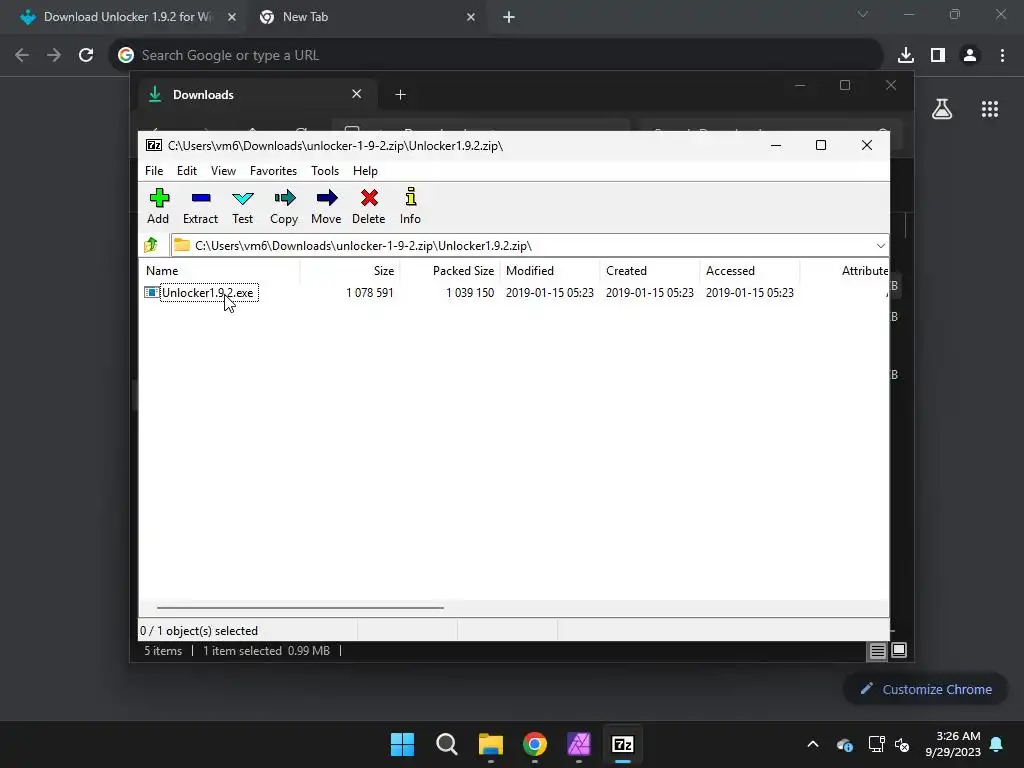The image size is (1024, 768).
Task: Open the Favorites menu
Action: pyautogui.click(x=273, y=170)
